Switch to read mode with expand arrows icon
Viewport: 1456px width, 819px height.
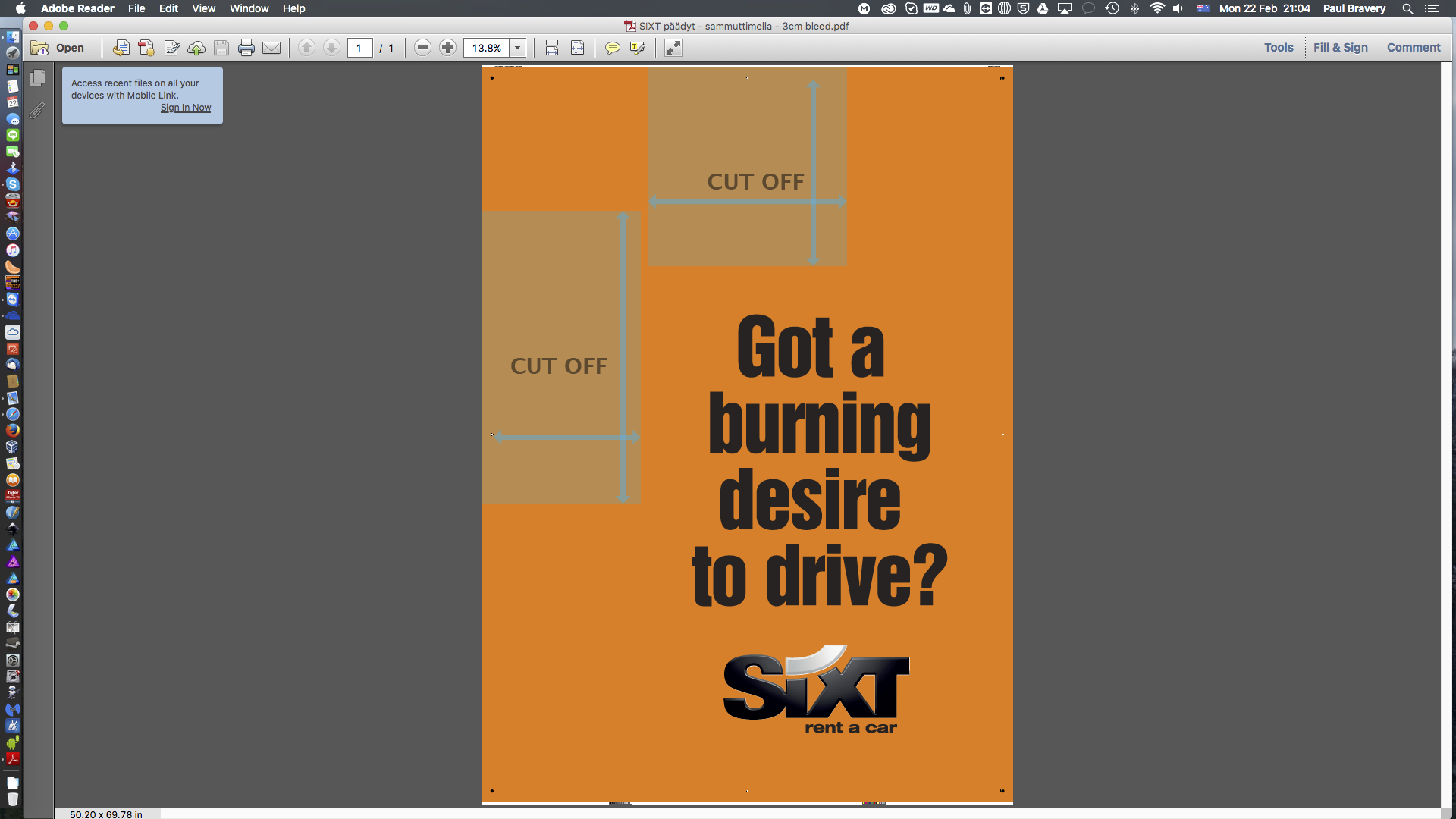673,48
